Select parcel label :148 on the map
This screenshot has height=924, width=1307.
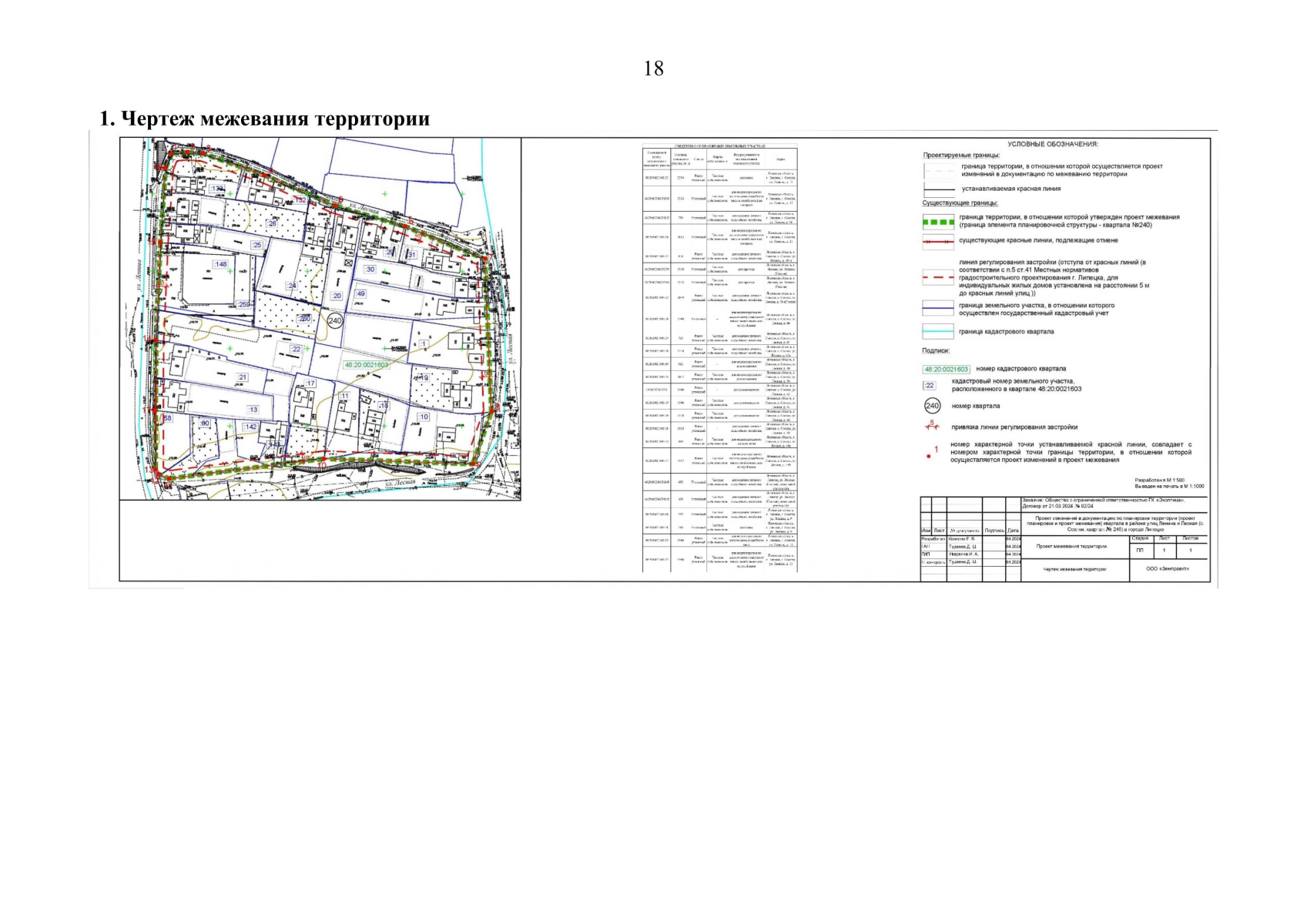tap(221, 264)
